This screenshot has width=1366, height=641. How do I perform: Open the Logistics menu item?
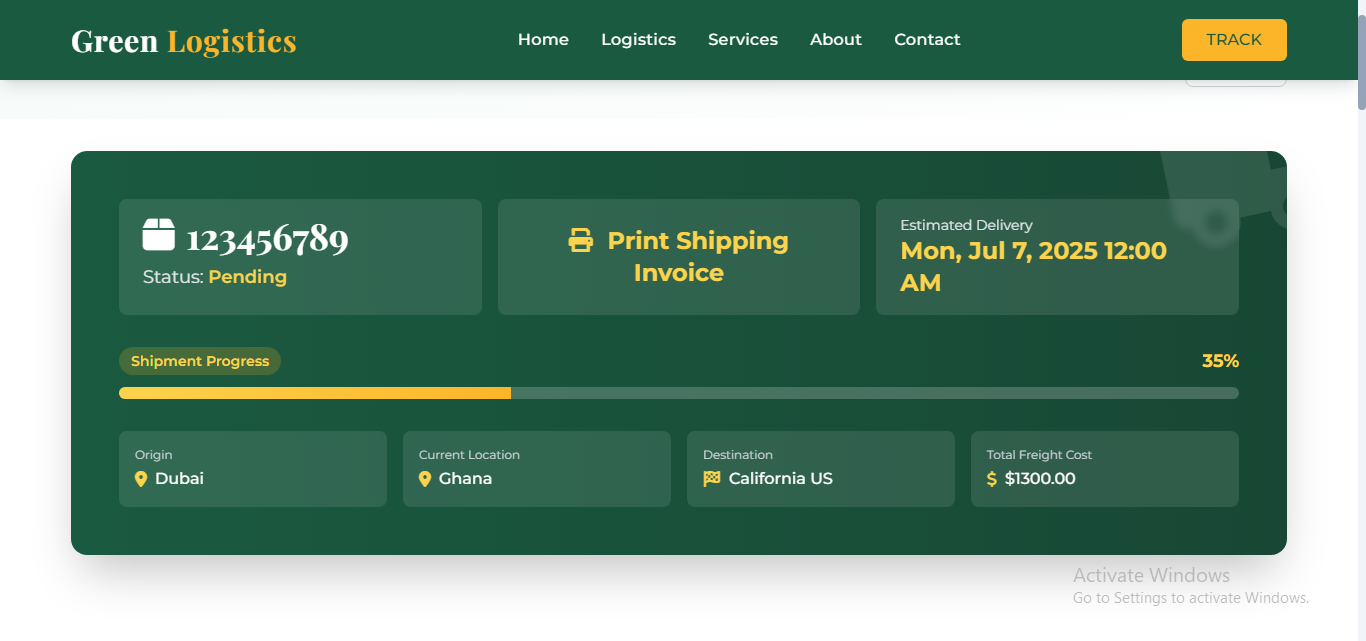(x=638, y=40)
